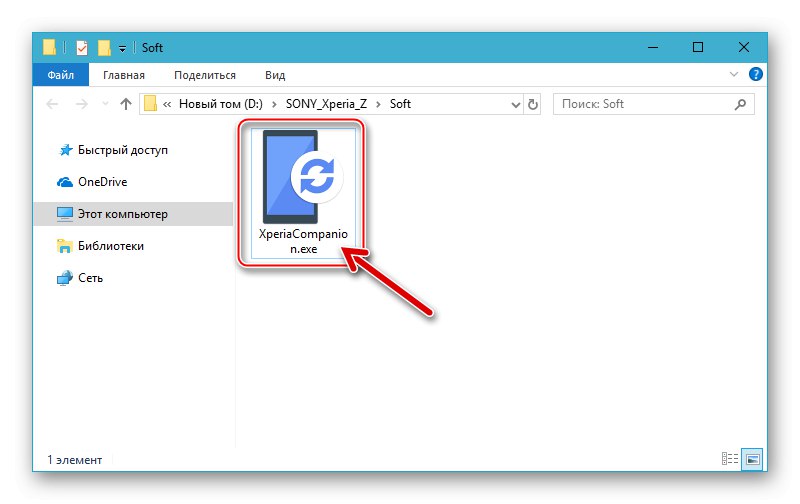Open the Файл ribbon tab
The width and height of the screenshot is (800, 504).
[61, 75]
